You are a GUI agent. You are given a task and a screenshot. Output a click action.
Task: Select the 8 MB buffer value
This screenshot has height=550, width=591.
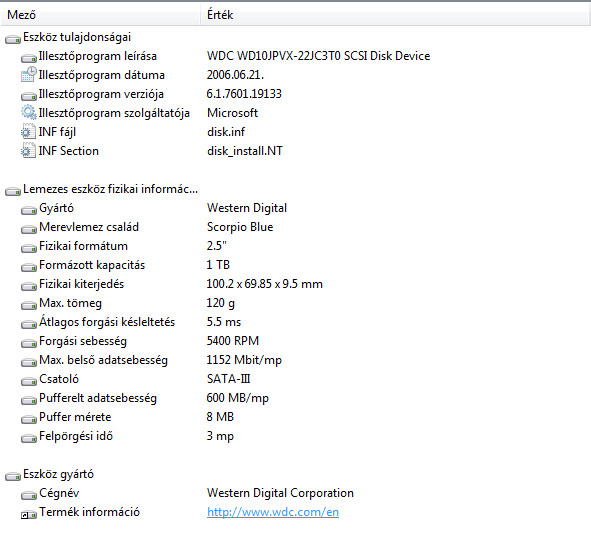pyautogui.click(x=220, y=417)
